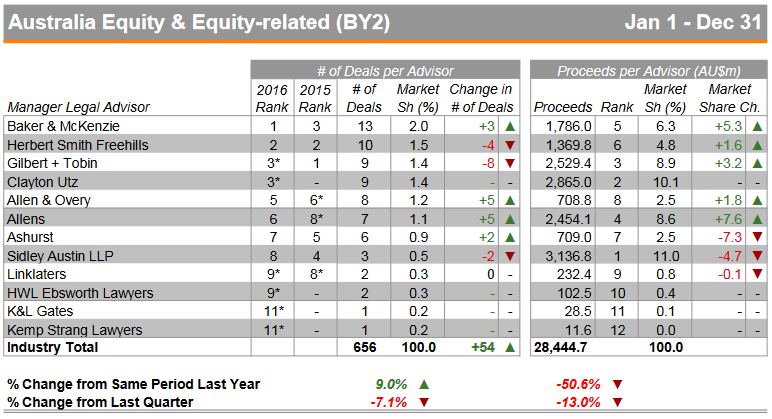This screenshot has height=419, width=772.
Task: Click the % Change from Last Quarter label
Action: (x=100, y=403)
